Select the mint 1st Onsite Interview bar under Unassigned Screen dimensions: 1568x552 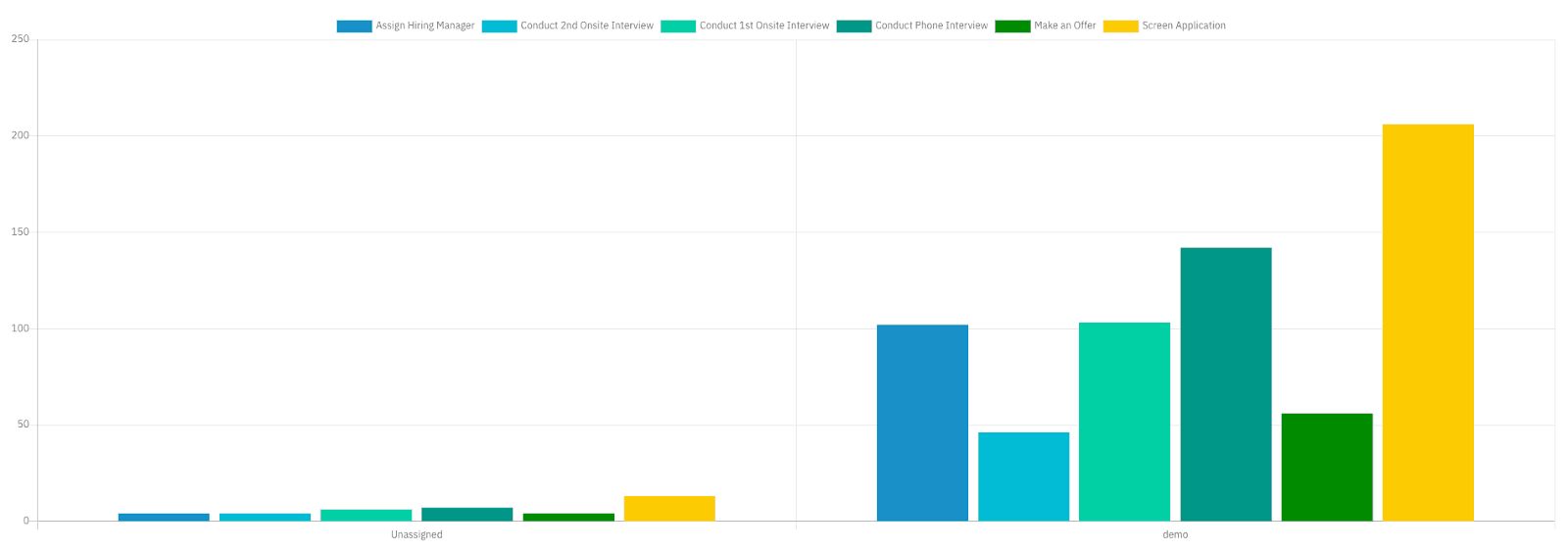tap(367, 516)
